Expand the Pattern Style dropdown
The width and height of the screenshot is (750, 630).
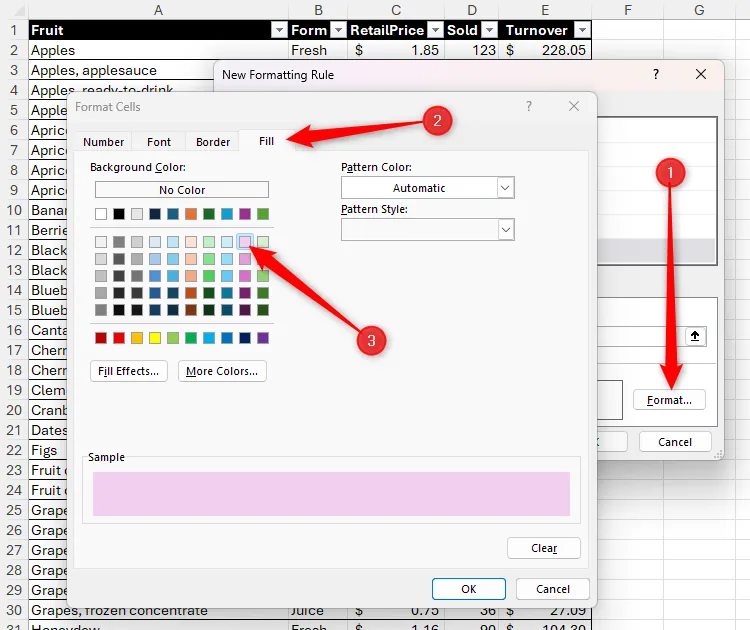pos(505,230)
